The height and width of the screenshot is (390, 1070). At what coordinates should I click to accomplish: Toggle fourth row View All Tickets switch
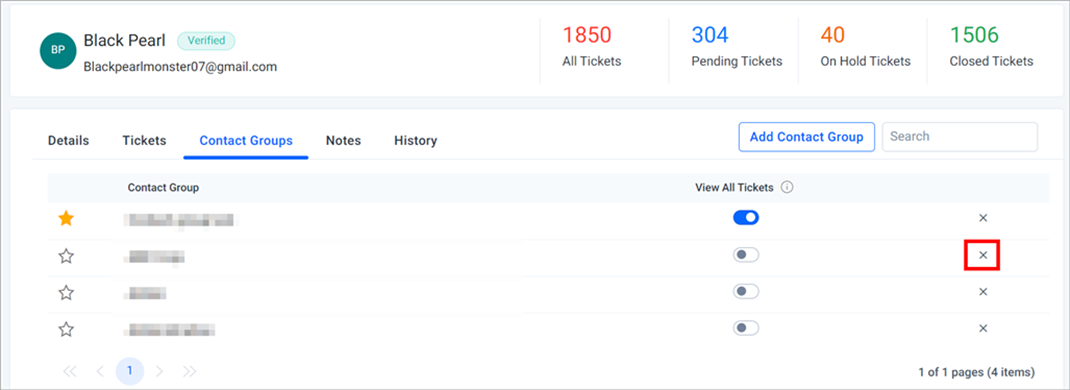[746, 329]
